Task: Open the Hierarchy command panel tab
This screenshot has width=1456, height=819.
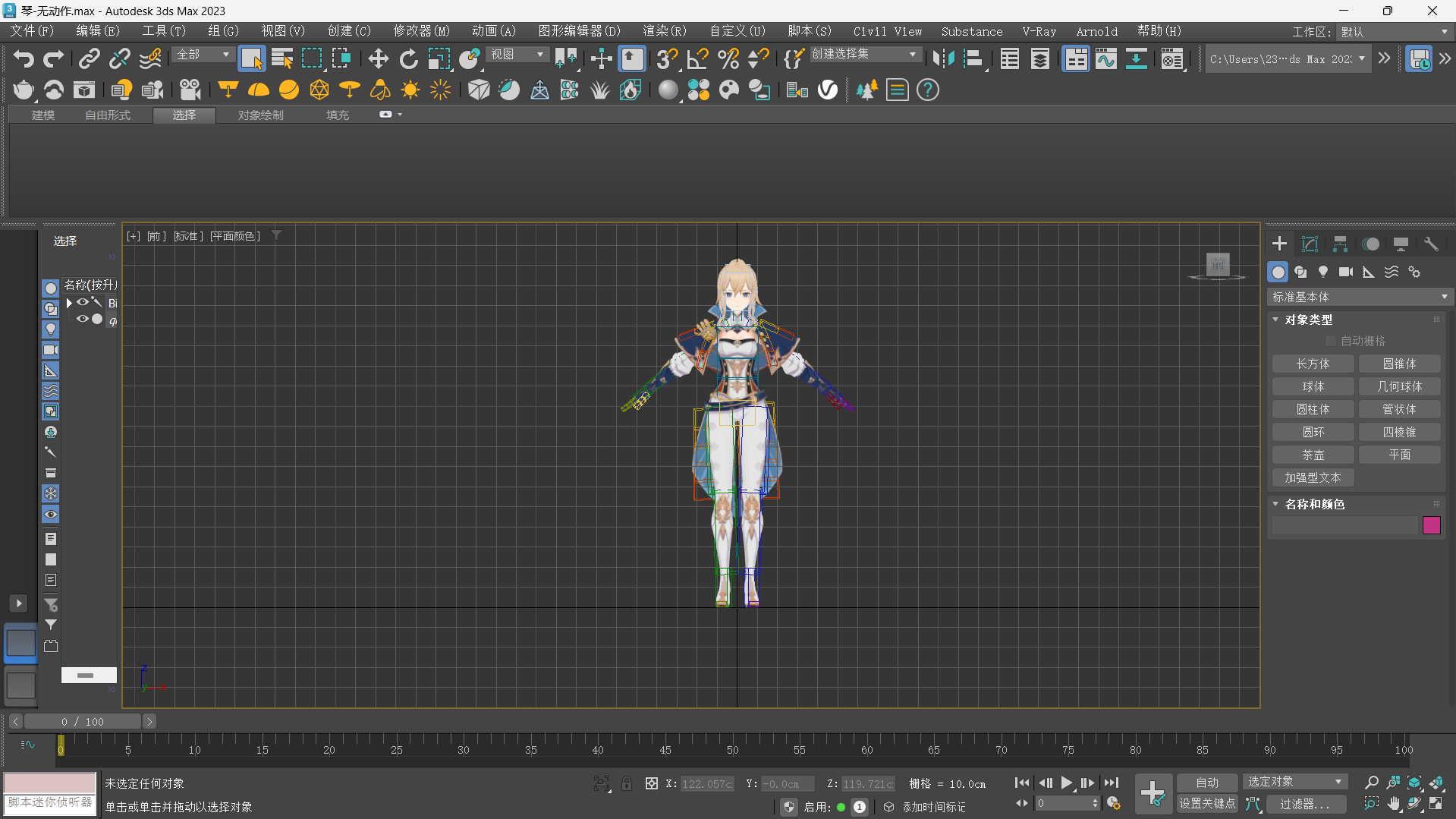Action: (1340, 244)
